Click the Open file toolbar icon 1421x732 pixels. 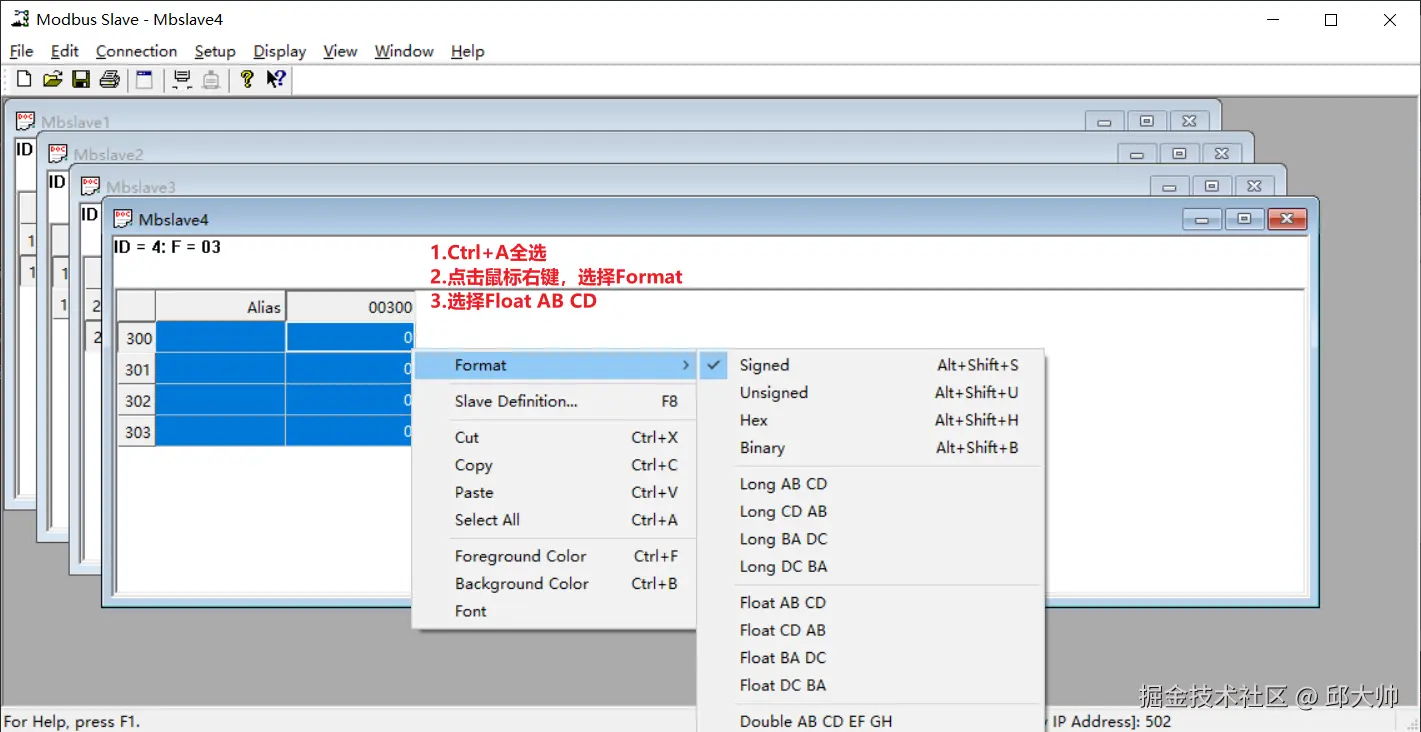(x=53, y=80)
